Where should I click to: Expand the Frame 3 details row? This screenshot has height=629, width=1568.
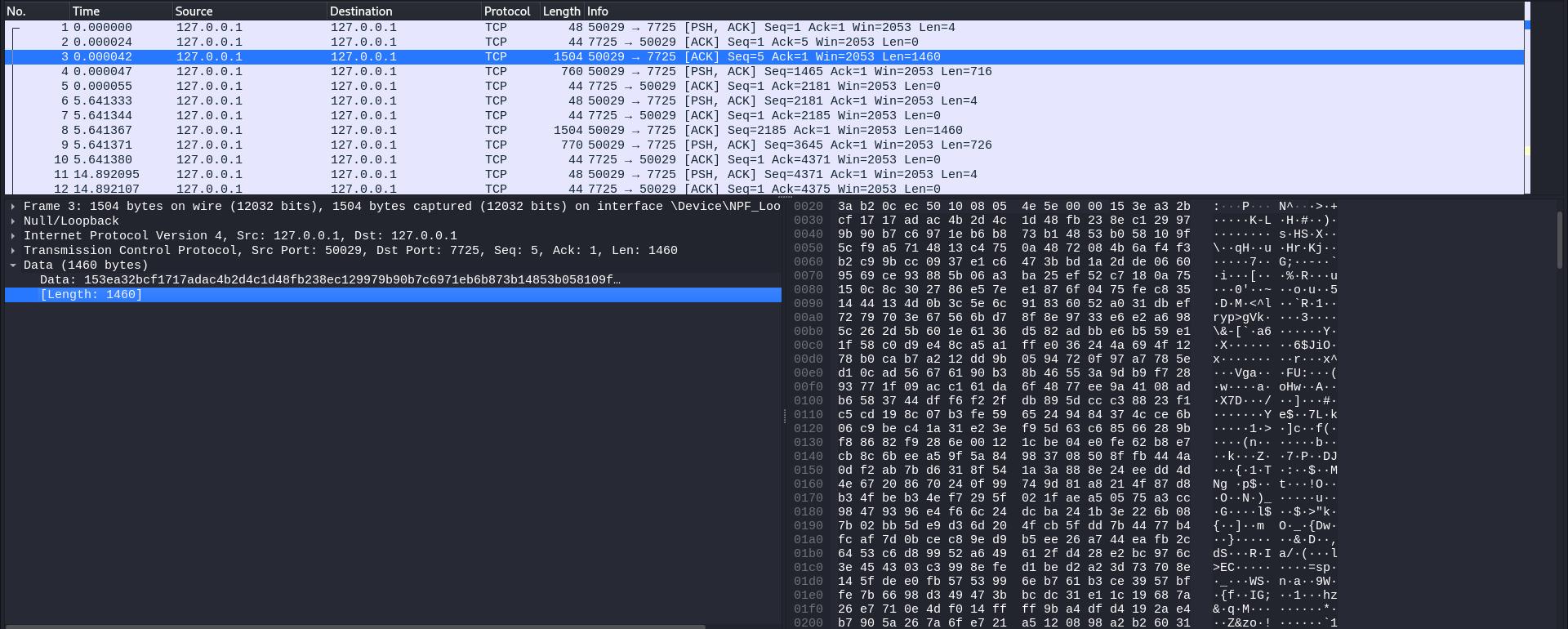pos(13,207)
